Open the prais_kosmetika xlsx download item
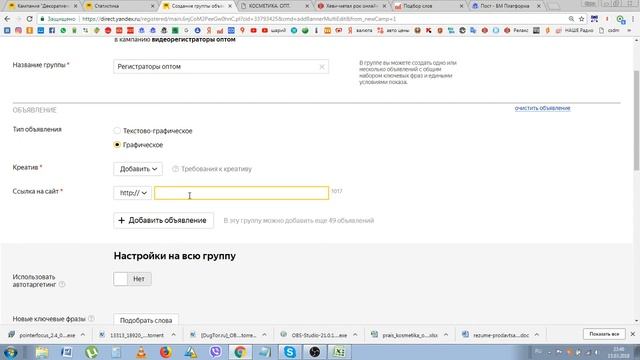 tap(405, 335)
